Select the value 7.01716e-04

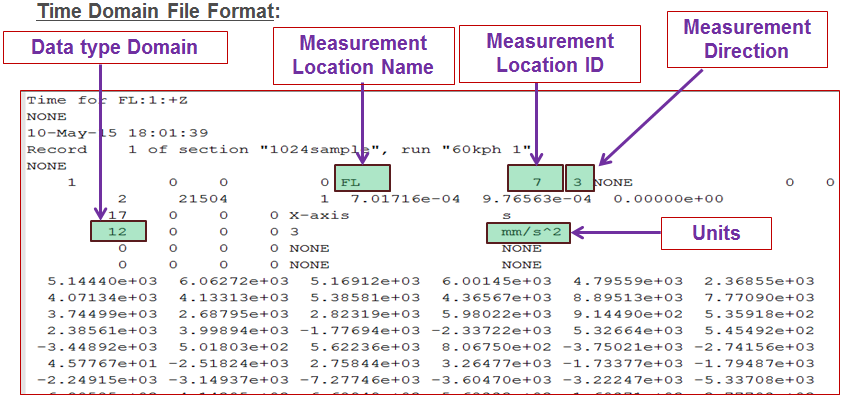[405, 199]
